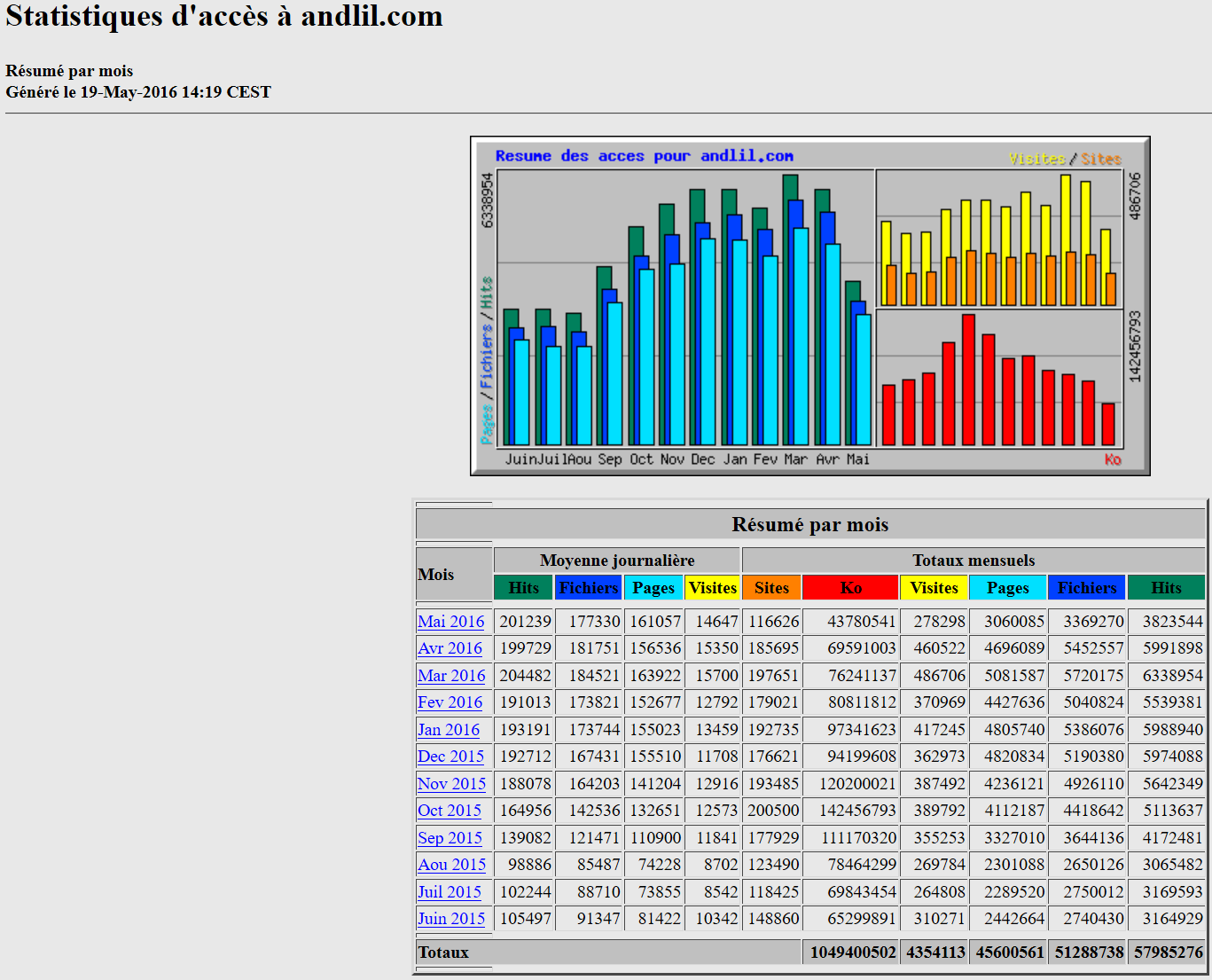The width and height of the screenshot is (1212, 980).
Task: Click the "Résumé par mois" table title bar
Action: [810, 524]
